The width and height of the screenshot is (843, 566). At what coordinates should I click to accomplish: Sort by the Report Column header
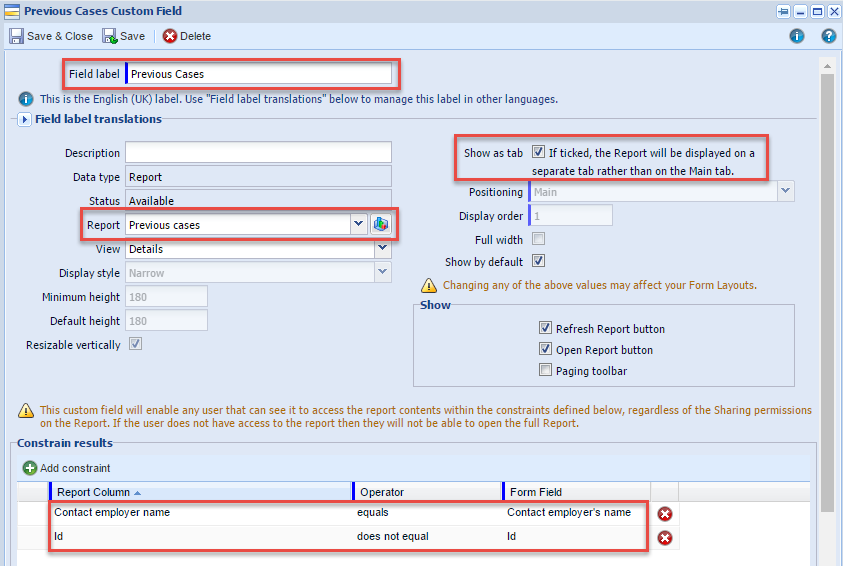(201, 492)
